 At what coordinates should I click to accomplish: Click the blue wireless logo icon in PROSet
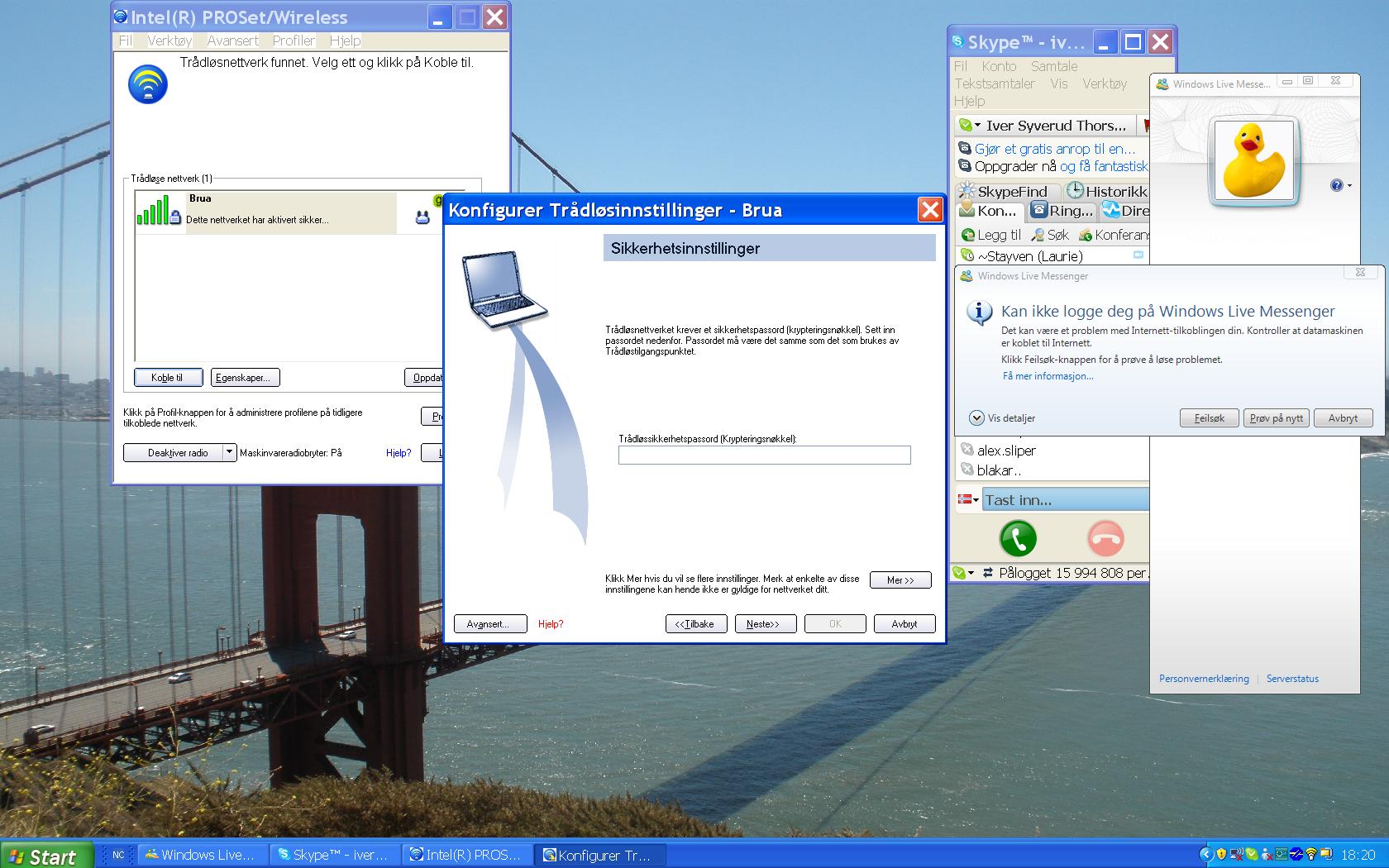click(148, 84)
